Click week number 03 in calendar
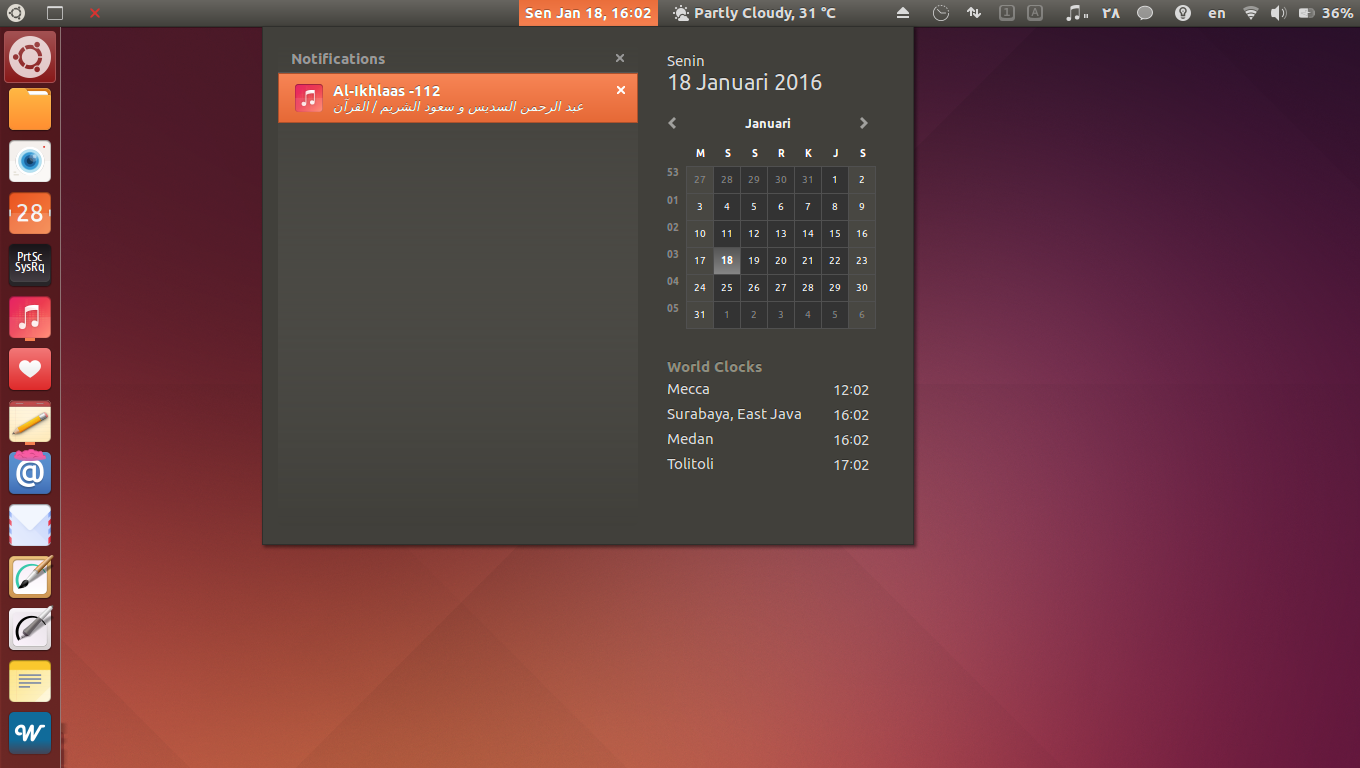The image size is (1360, 768). coord(673,254)
